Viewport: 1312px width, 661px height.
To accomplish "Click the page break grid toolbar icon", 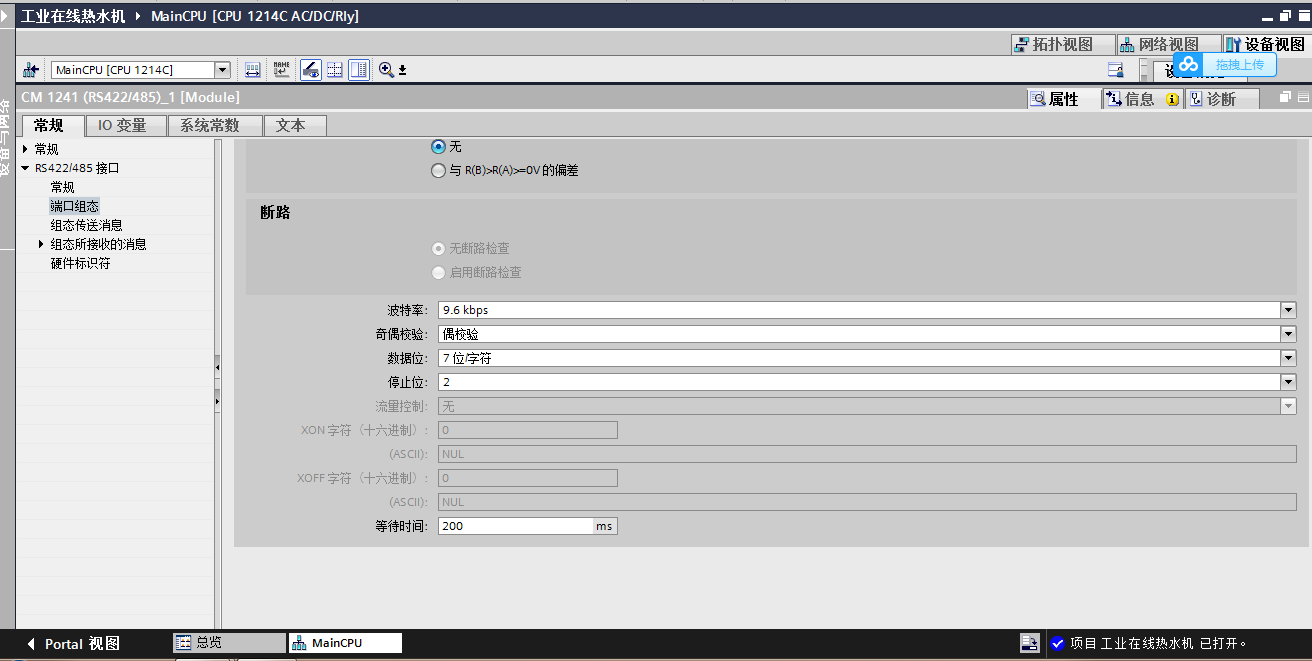I will click(x=335, y=70).
